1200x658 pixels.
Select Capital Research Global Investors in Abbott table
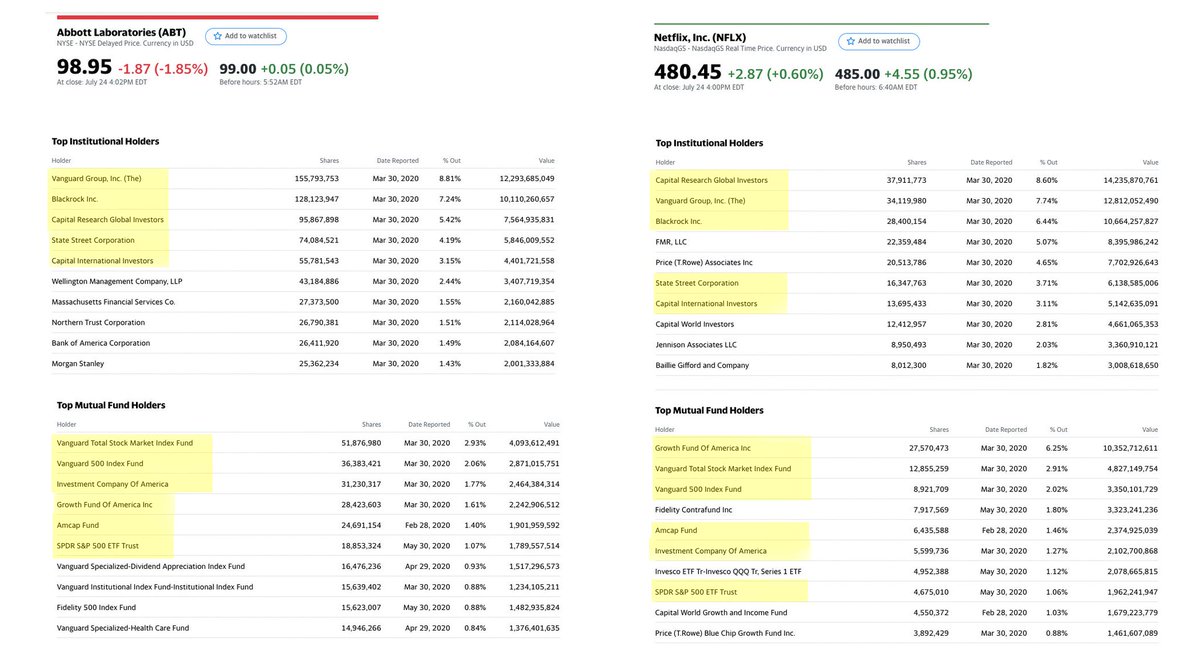(x=107, y=219)
